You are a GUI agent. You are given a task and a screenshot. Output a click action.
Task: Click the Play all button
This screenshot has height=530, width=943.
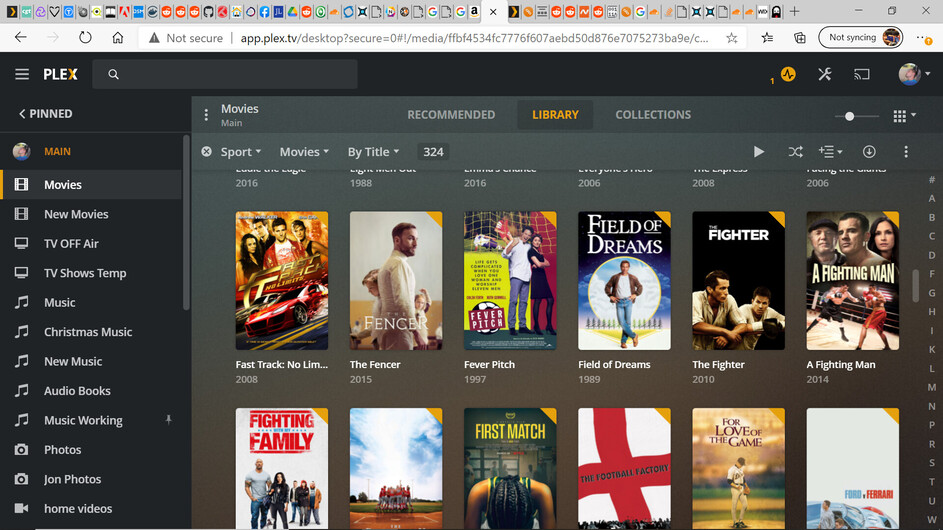759,152
